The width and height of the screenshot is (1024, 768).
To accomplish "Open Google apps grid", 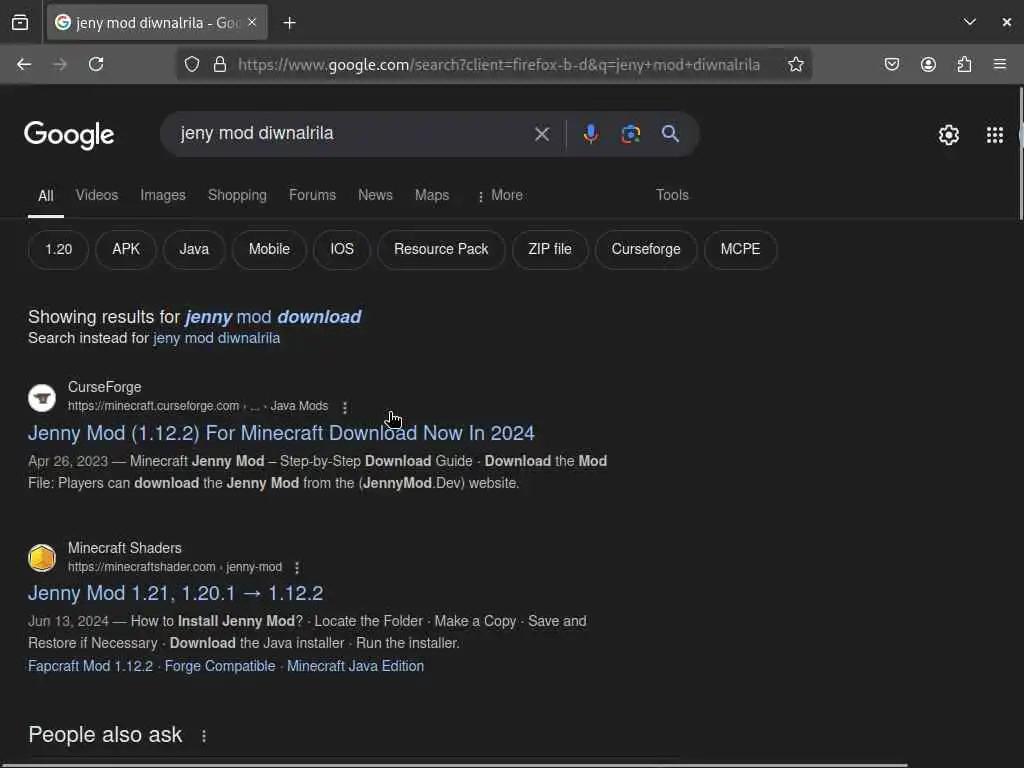I will [995, 135].
